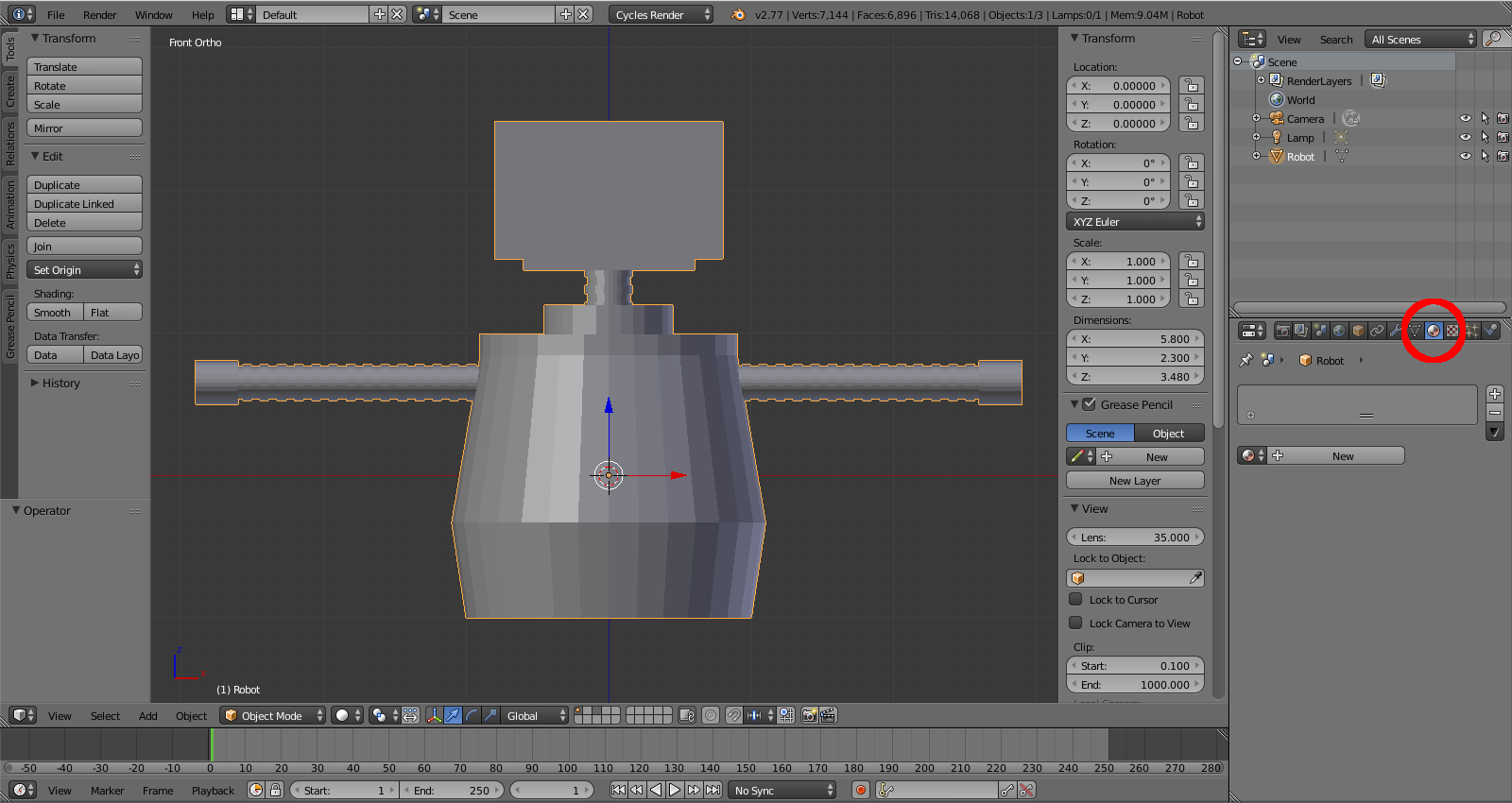
Task: Open the Render camera properties tab
Action: (1282, 331)
